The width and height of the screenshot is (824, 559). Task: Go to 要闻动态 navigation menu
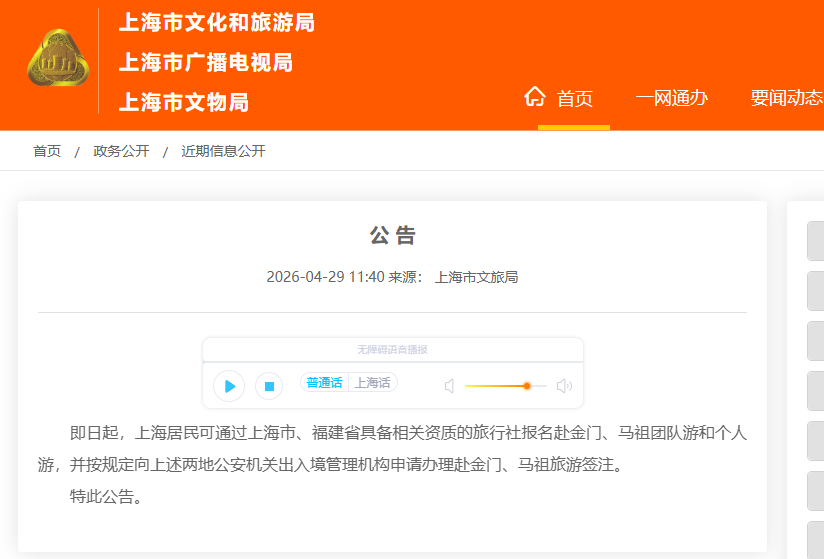coord(786,98)
